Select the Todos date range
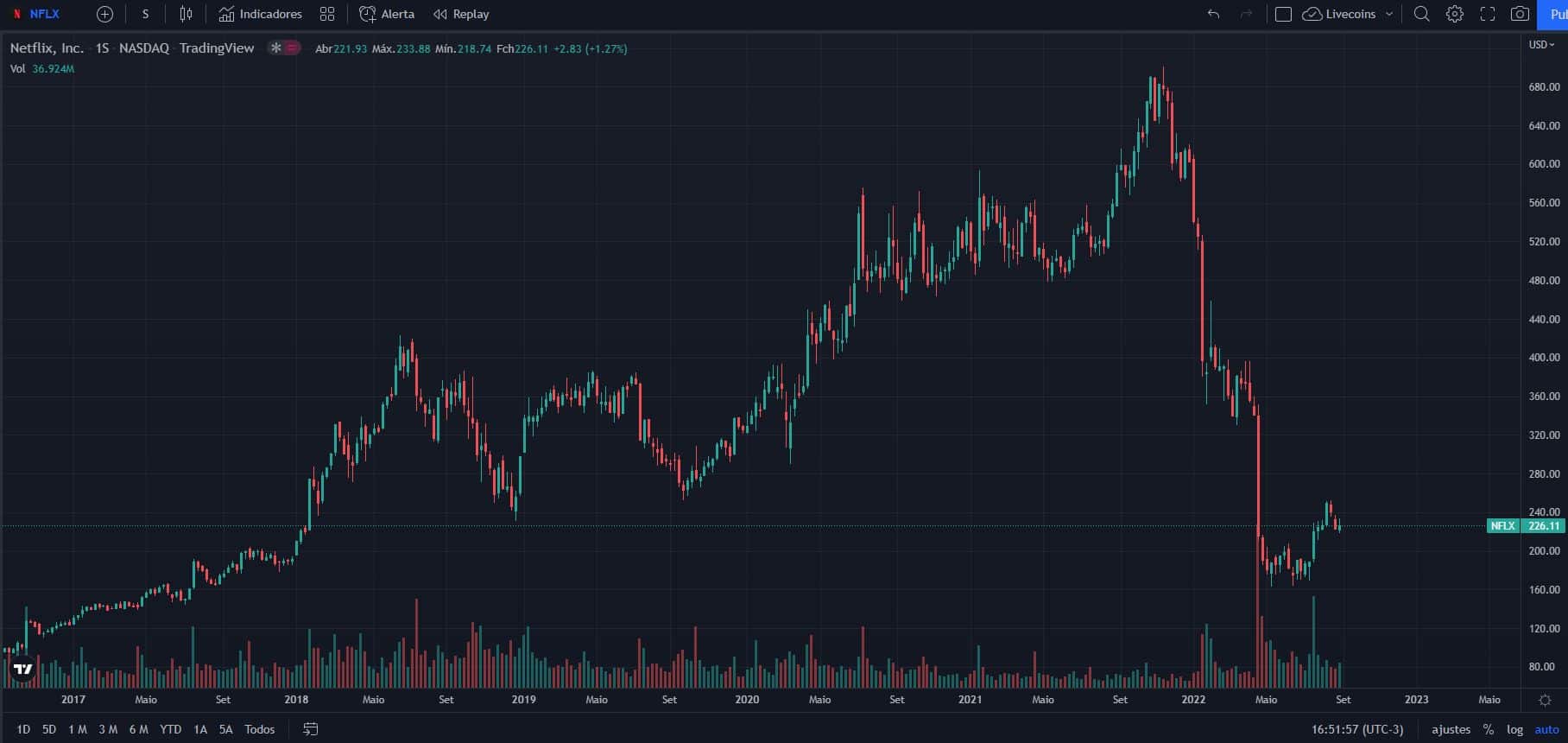The height and width of the screenshot is (743, 1568). pos(260,729)
